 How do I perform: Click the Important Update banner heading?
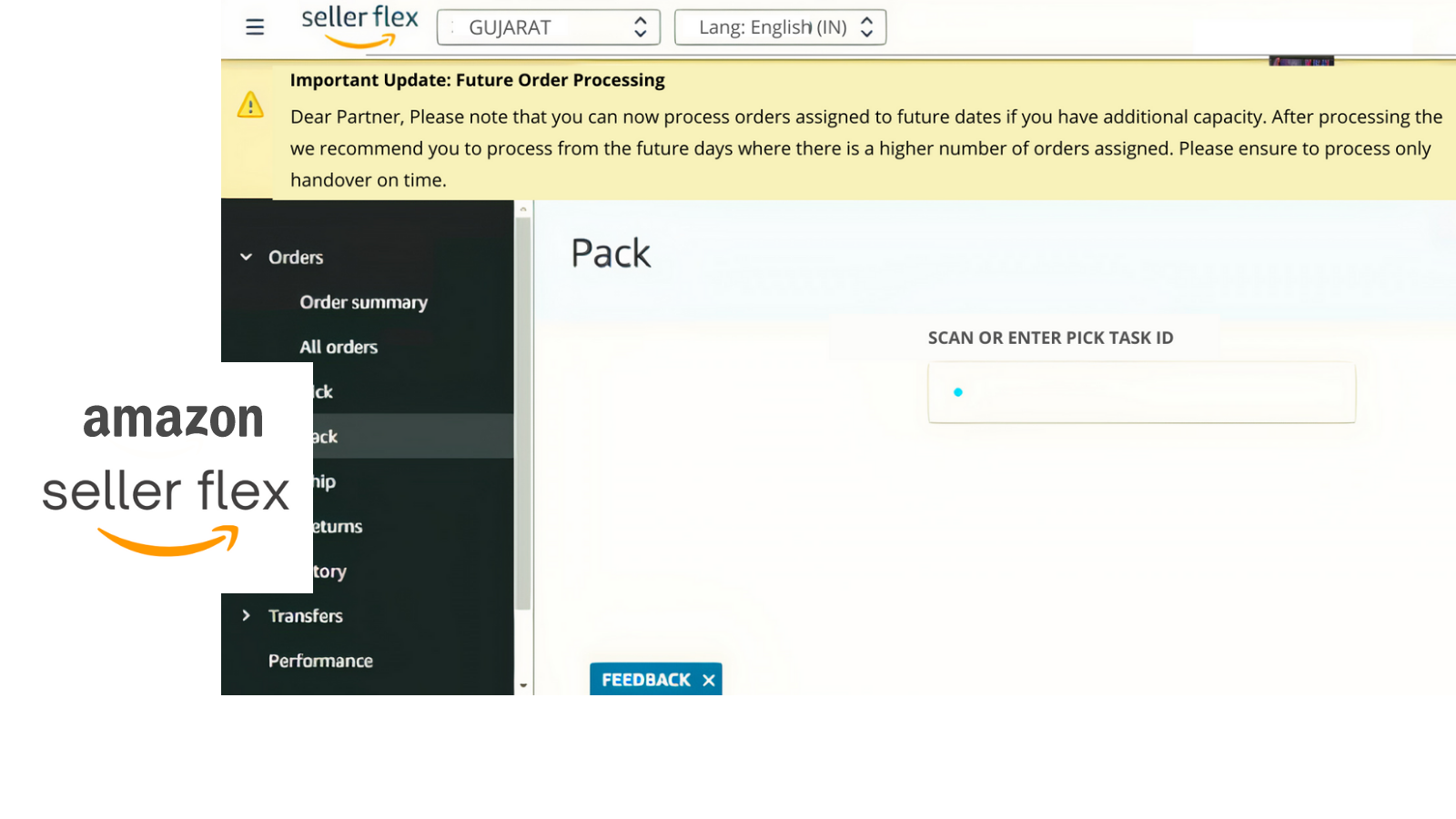[477, 80]
